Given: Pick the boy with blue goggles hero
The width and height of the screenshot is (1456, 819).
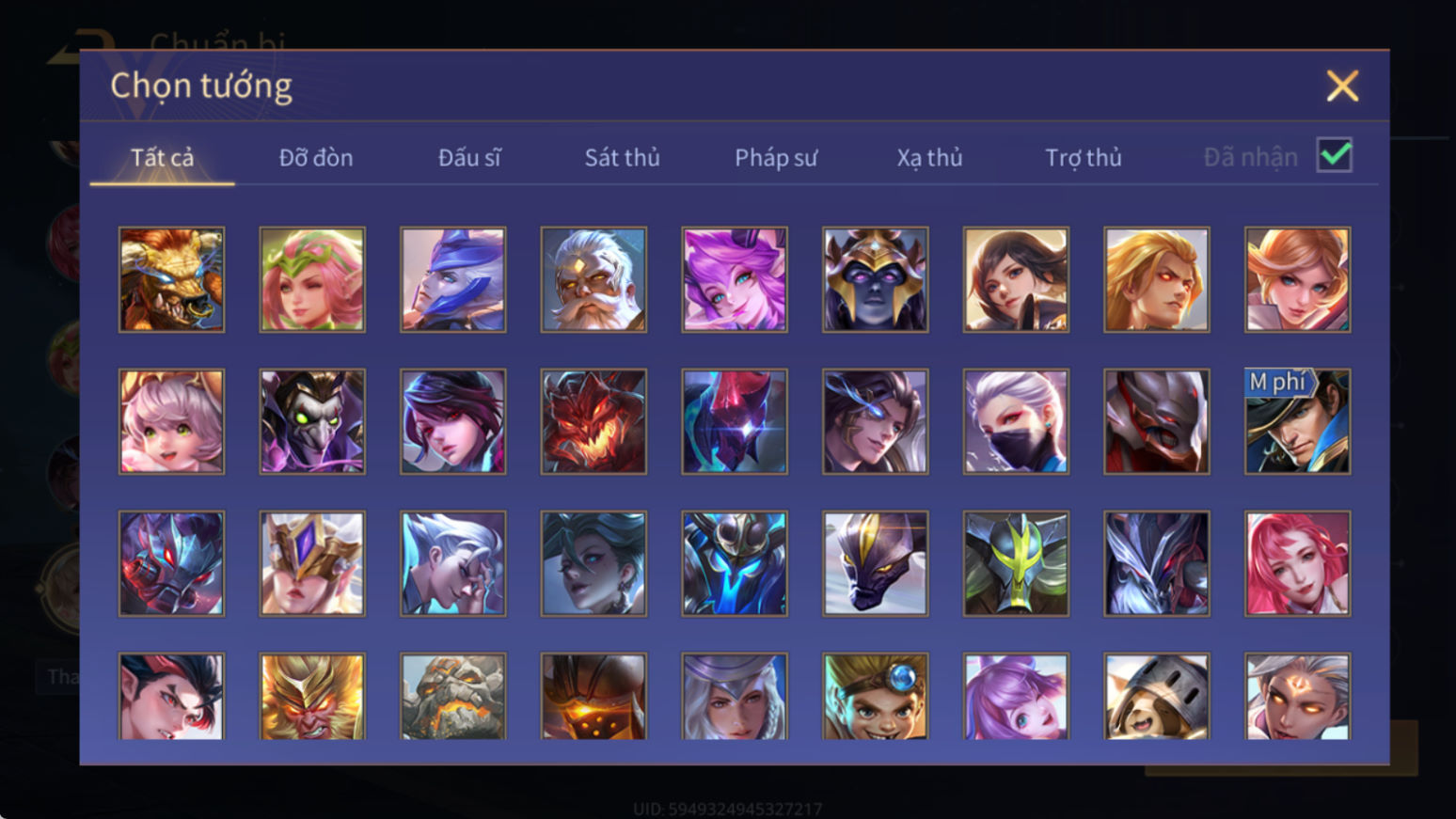Looking at the screenshot, I should pos(876,697).
